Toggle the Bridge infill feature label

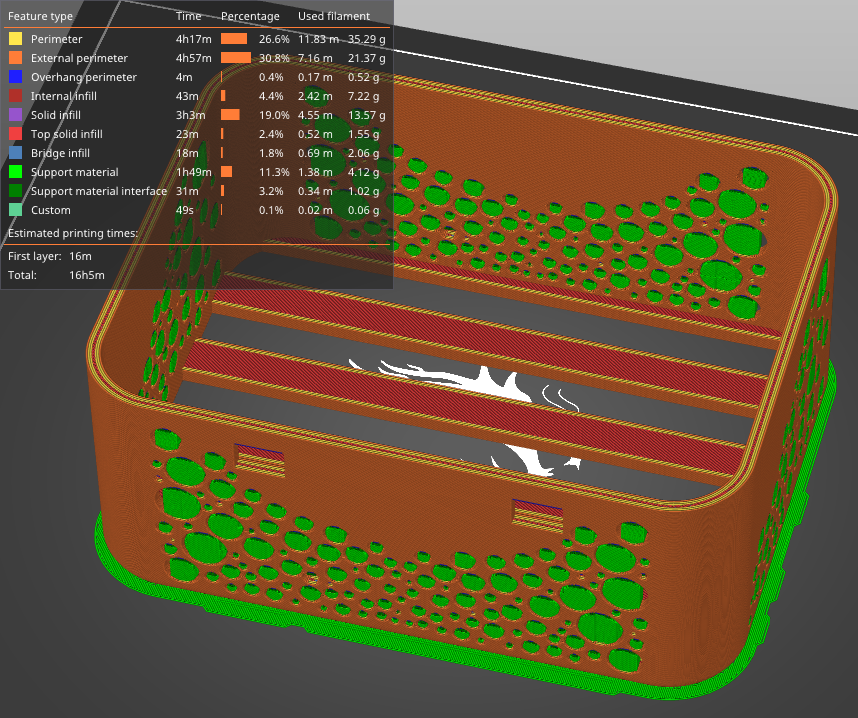(60, 153)
